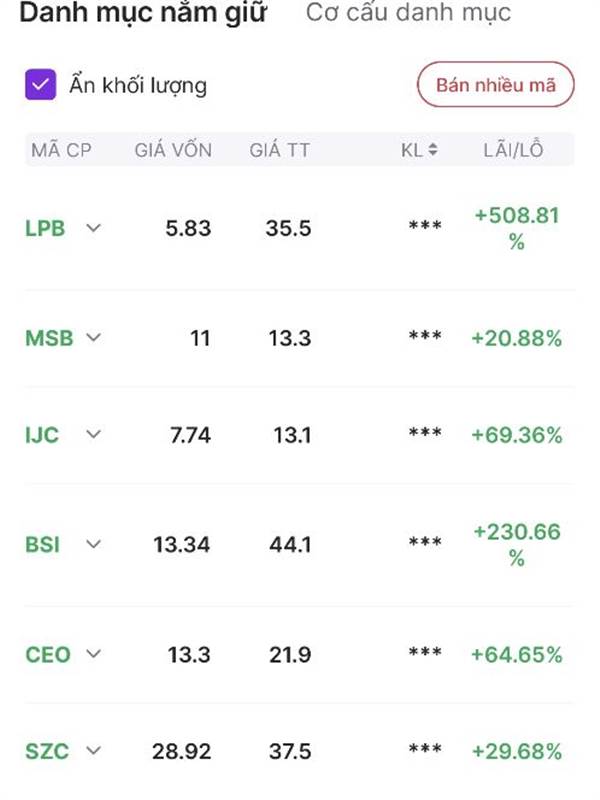Open the BSI stock ticker
The height and width of the screenshot is (800, 600).
click(x=42, y=544)
